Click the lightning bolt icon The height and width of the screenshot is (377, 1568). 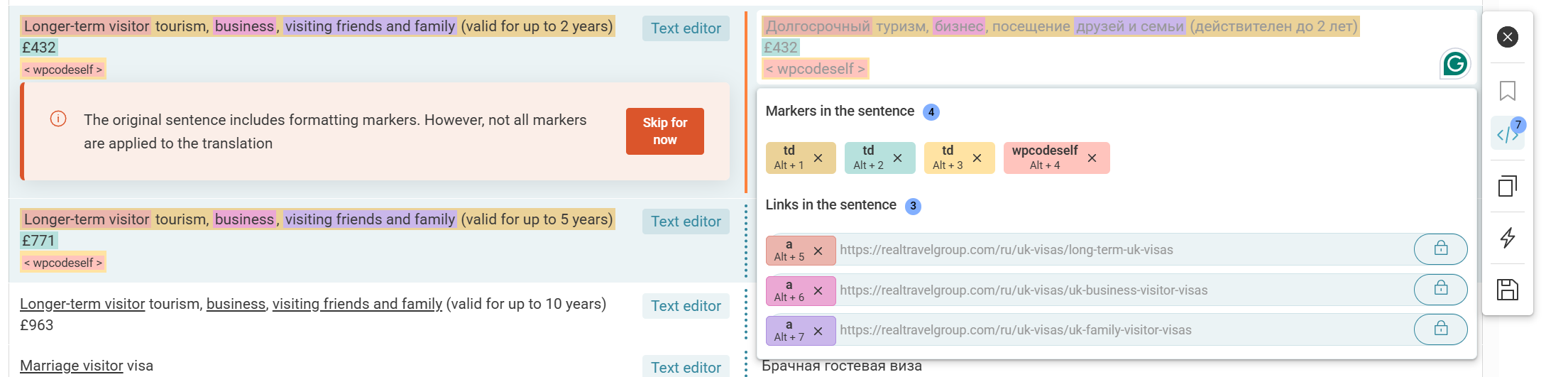click(x=1507, y=237)
